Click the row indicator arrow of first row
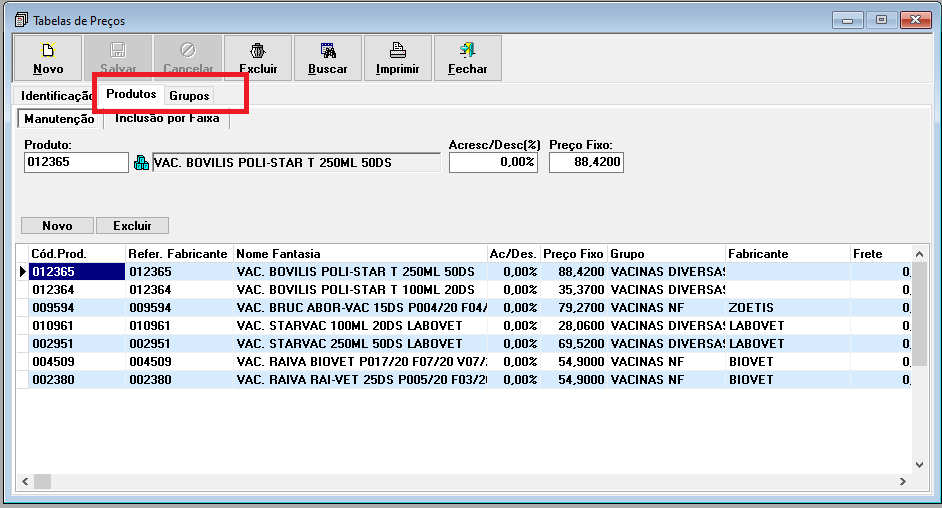The image size is (942, 508). [22, 271]
